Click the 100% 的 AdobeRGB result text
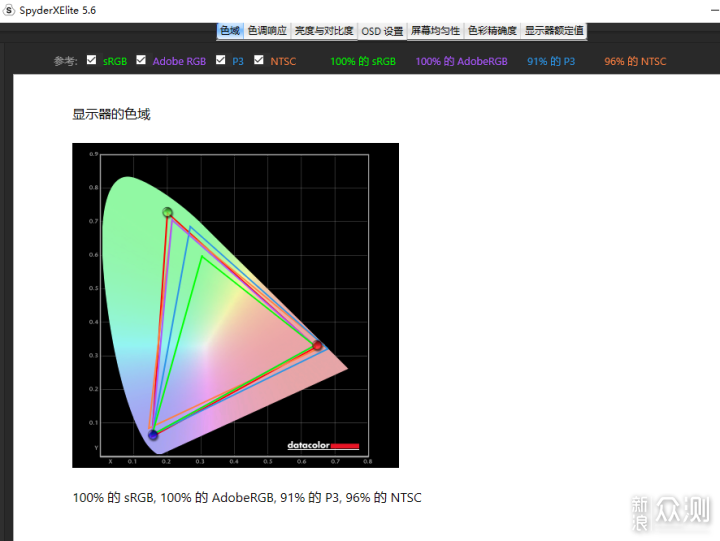720x541 pixels. (461, 61)
